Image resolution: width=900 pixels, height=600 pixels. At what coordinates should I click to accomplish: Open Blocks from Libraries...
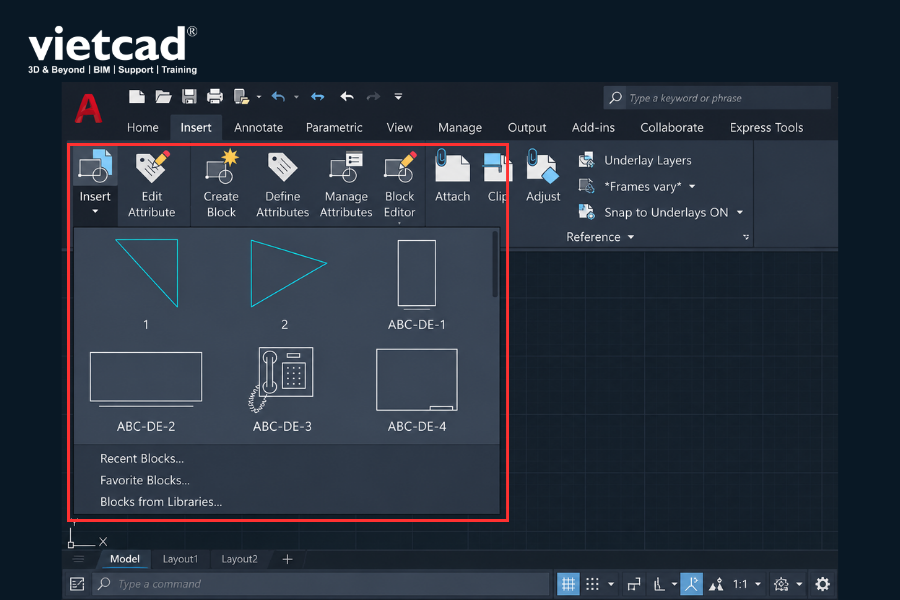tap(161, 502)
